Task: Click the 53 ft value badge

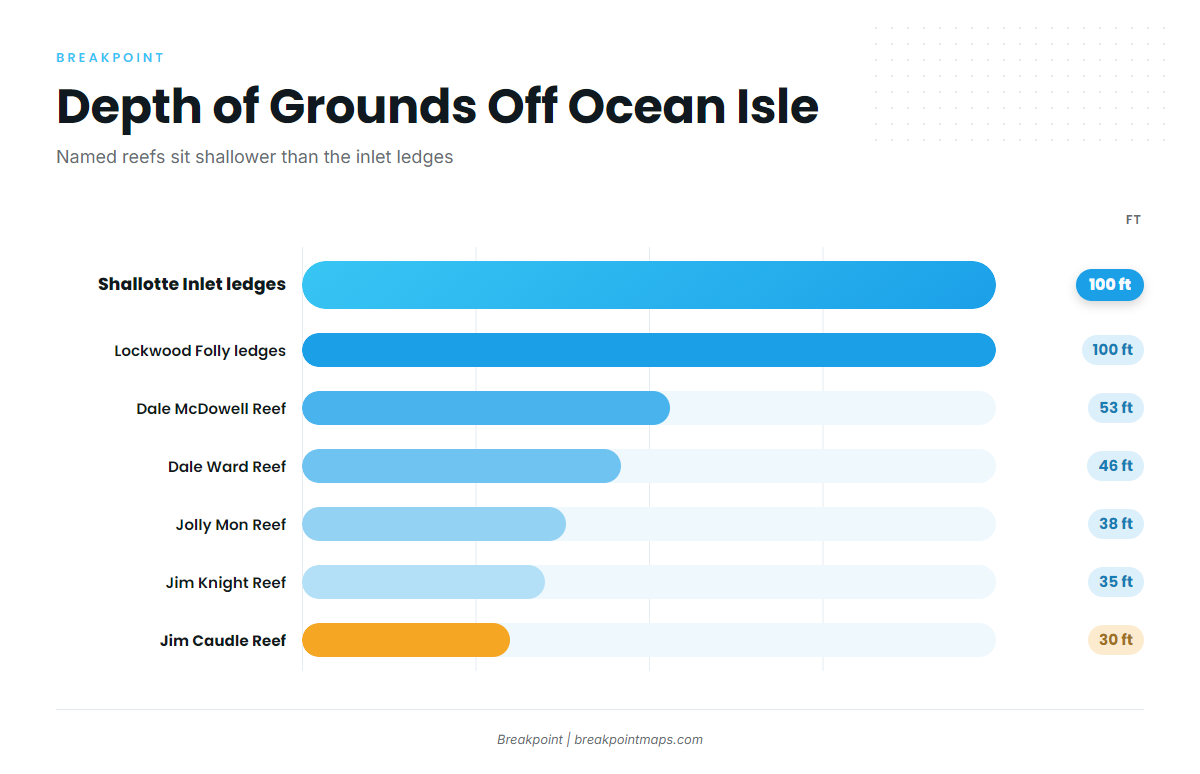Action: (1116, 408)
